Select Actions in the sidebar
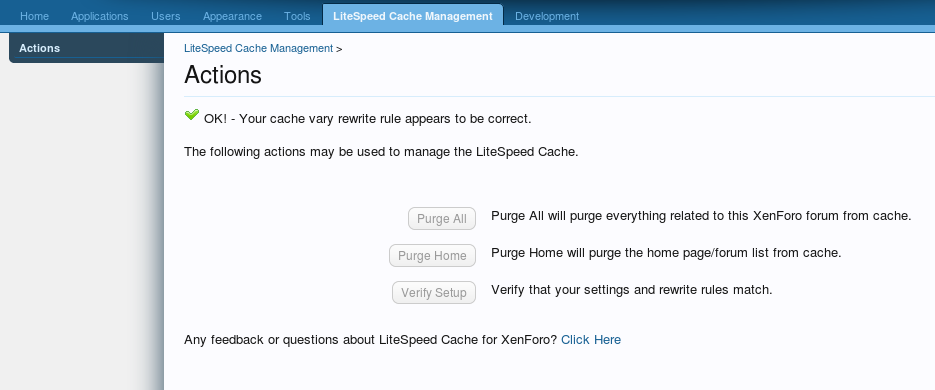Viewport: 935px width, 390px height. tap(86, 48)
